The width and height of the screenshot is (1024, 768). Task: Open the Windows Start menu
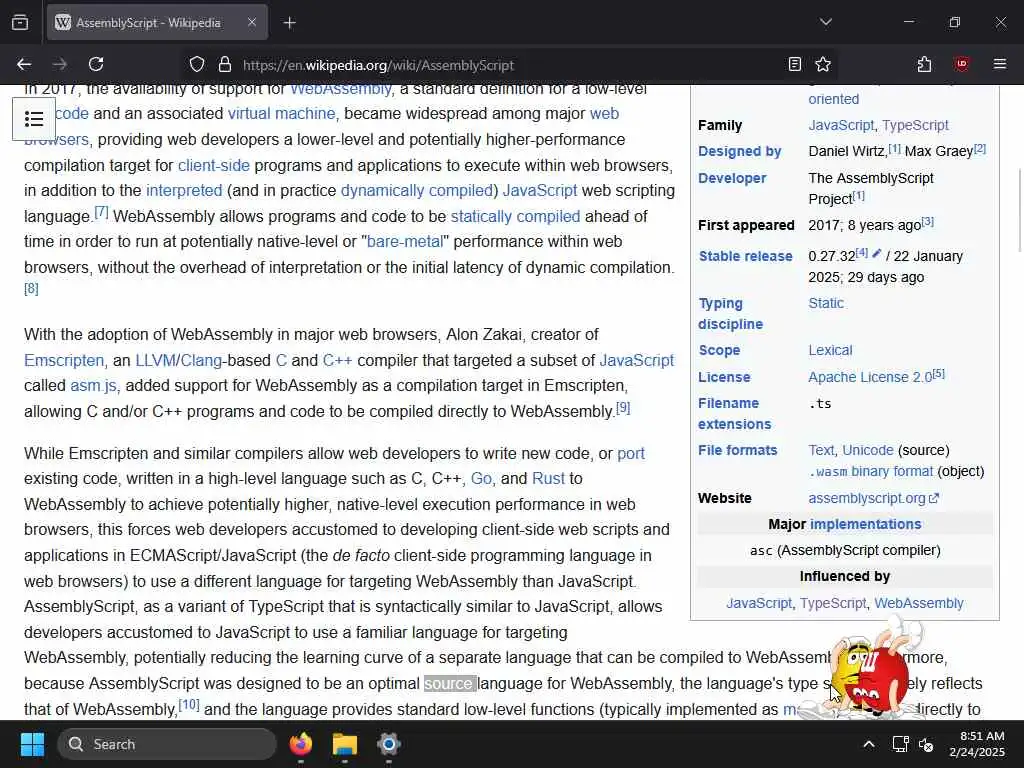tap(32, 744)
